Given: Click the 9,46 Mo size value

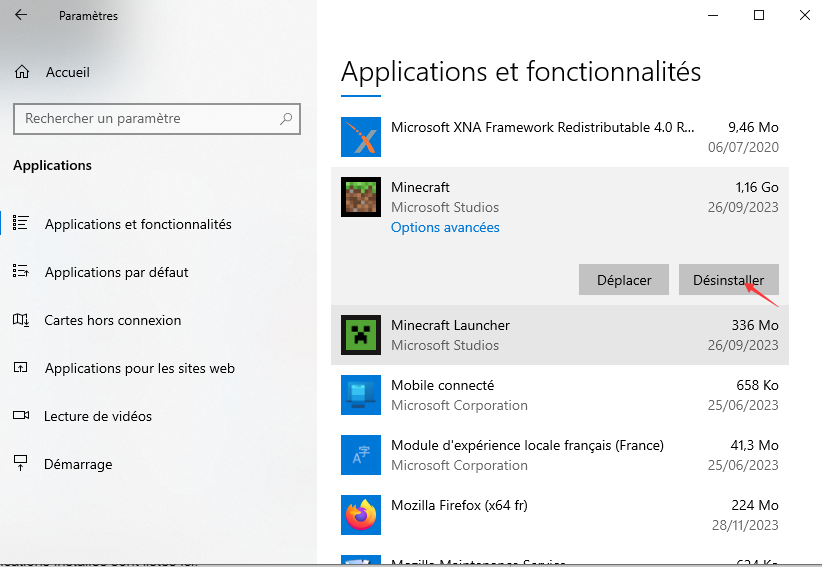Looking at the screenshot, I should click(753, 127).
